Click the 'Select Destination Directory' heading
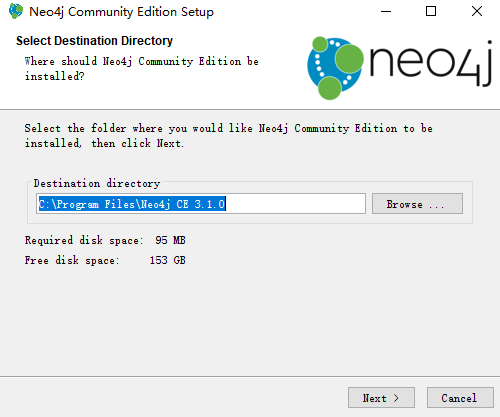Screen dimensions: 500x417 (x=94, y=41)
